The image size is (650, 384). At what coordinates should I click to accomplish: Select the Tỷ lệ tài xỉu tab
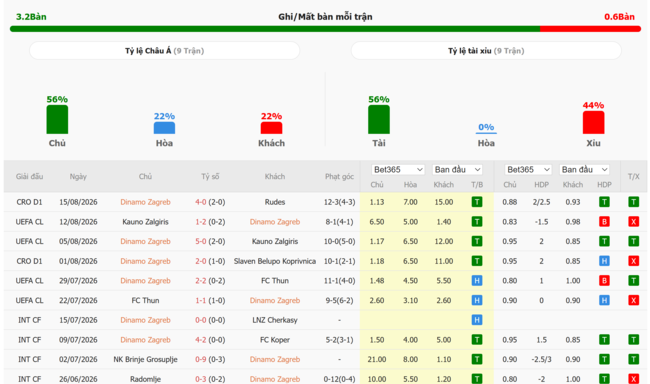(x=486, y=51)
